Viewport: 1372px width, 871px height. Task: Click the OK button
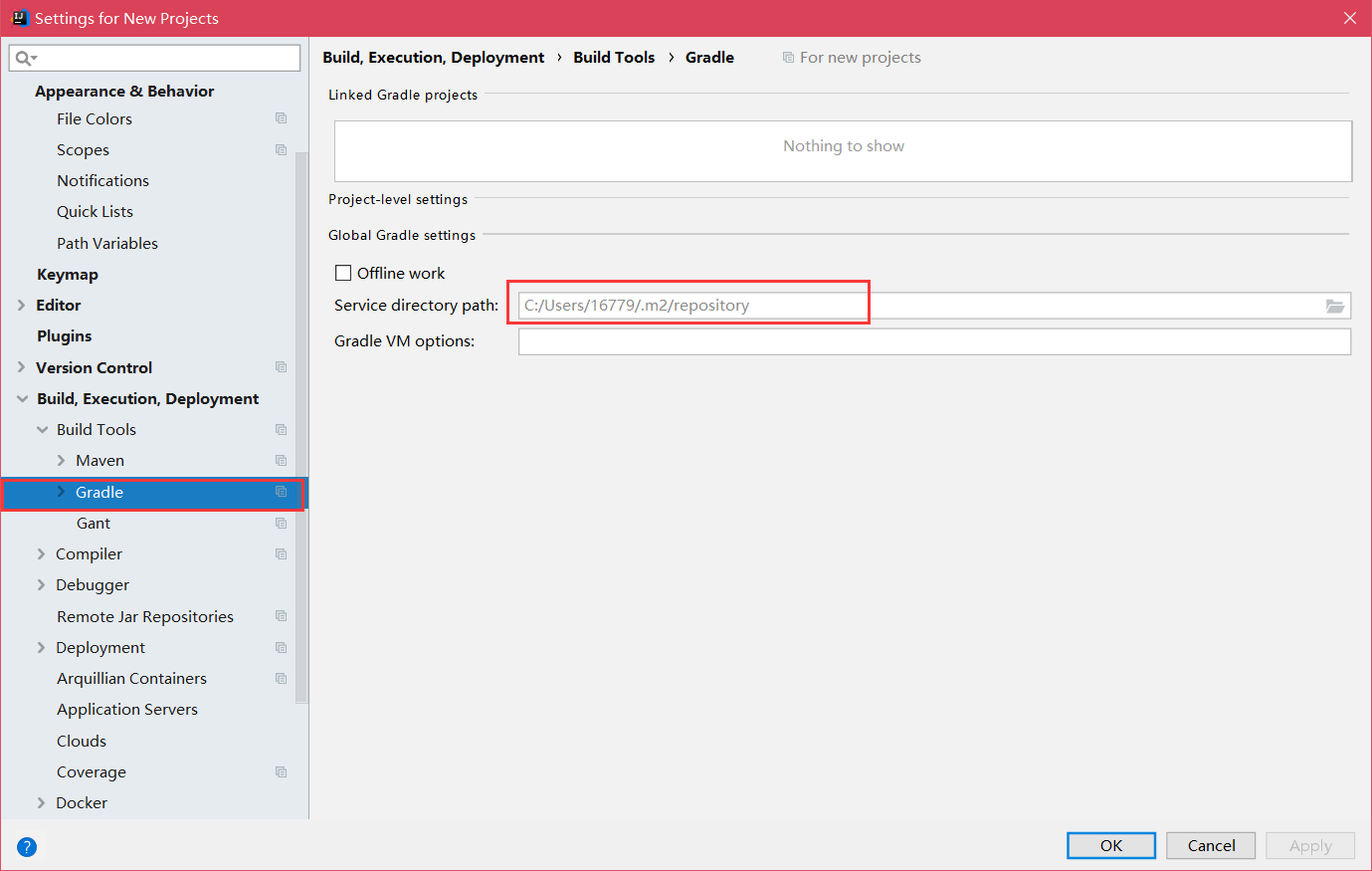(x=1111, y=845)
